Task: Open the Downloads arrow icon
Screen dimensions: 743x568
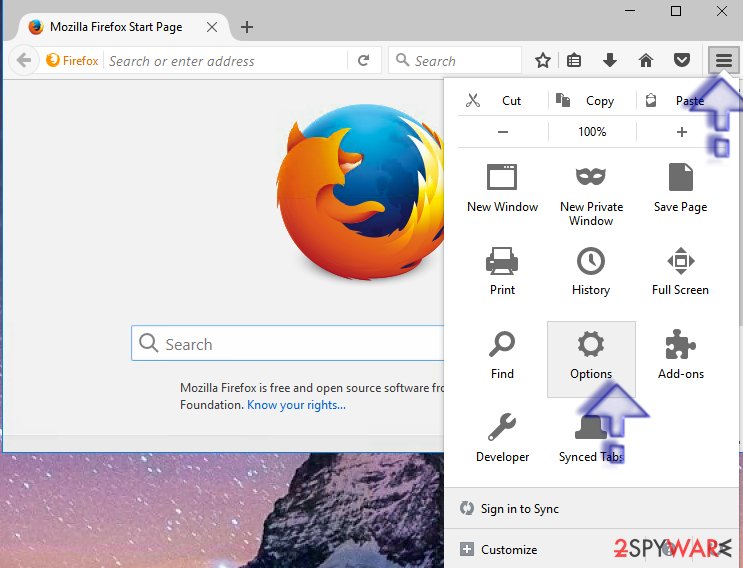Action: (x=610, y=60)
